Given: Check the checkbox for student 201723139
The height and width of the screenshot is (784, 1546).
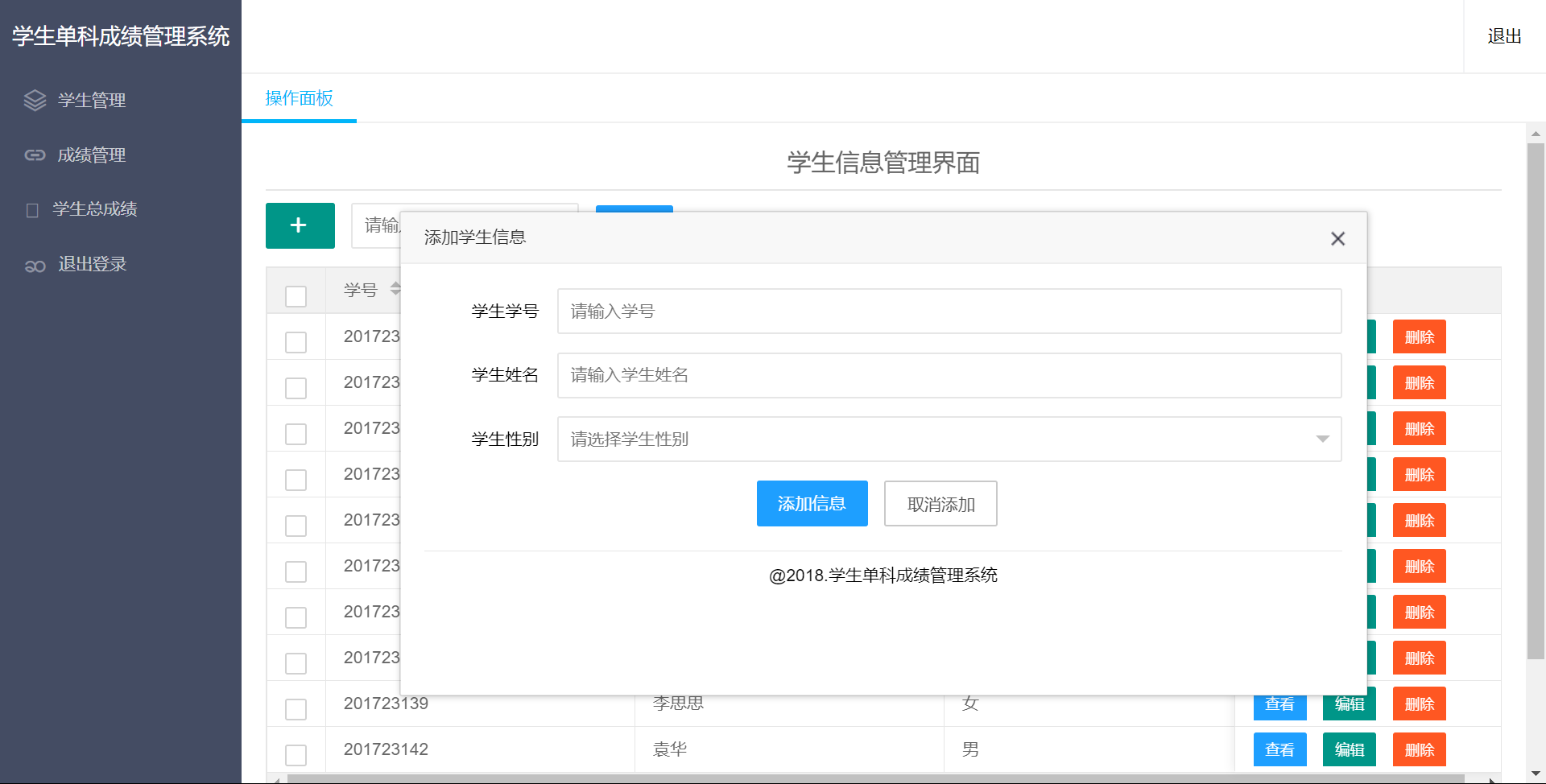Looking at the screenshot, I should point(296,709).
